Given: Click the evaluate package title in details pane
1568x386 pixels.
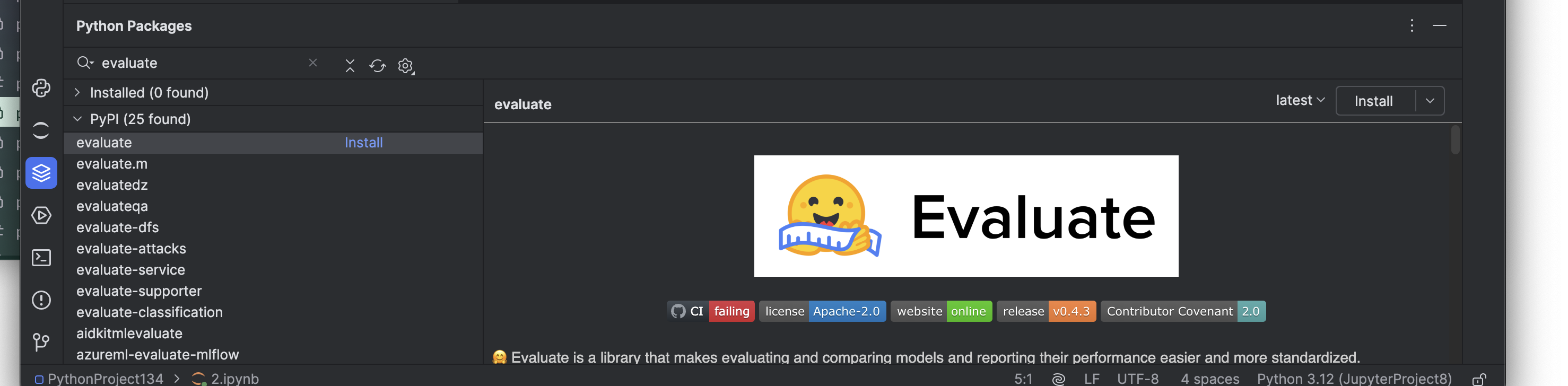Looking at the screenshot, I should (x=523, y=105).
